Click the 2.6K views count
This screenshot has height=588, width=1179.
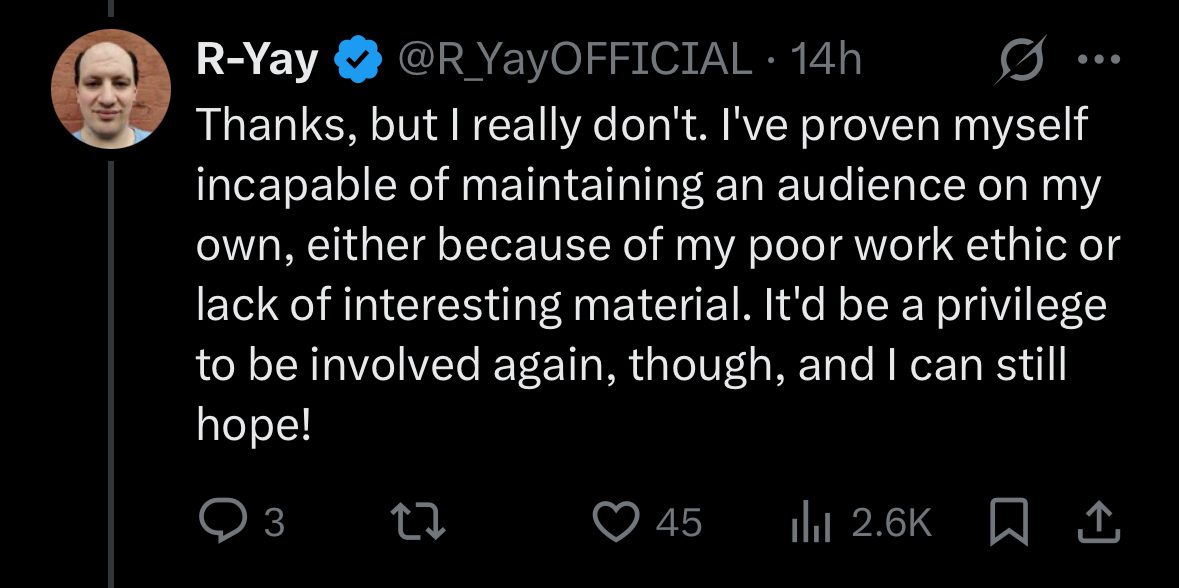point(891,522)
